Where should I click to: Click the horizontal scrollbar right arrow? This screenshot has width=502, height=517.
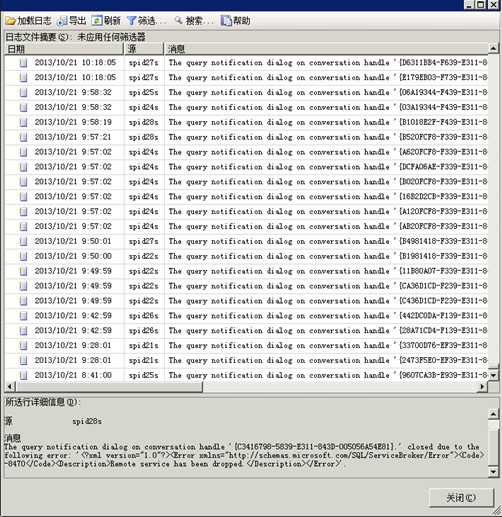click(x=482, y=387)
